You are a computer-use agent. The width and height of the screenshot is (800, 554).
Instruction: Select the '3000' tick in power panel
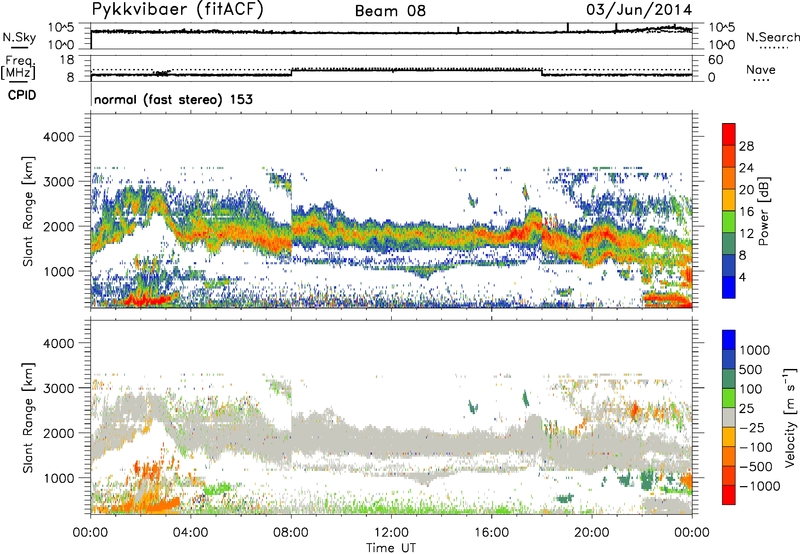(58, 182)
